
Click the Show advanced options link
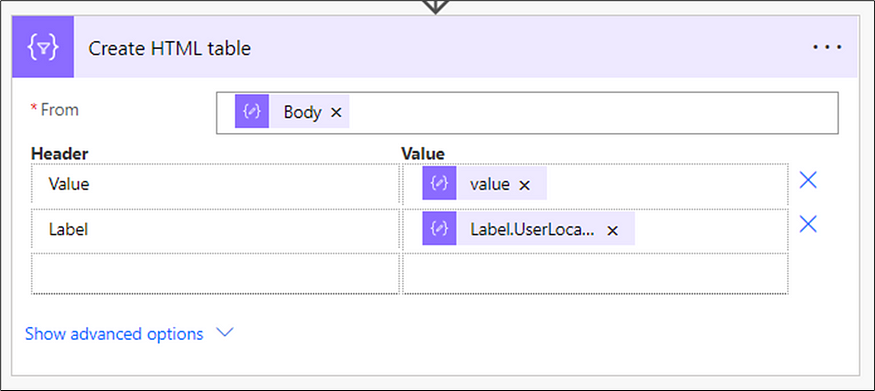point(114,334)
